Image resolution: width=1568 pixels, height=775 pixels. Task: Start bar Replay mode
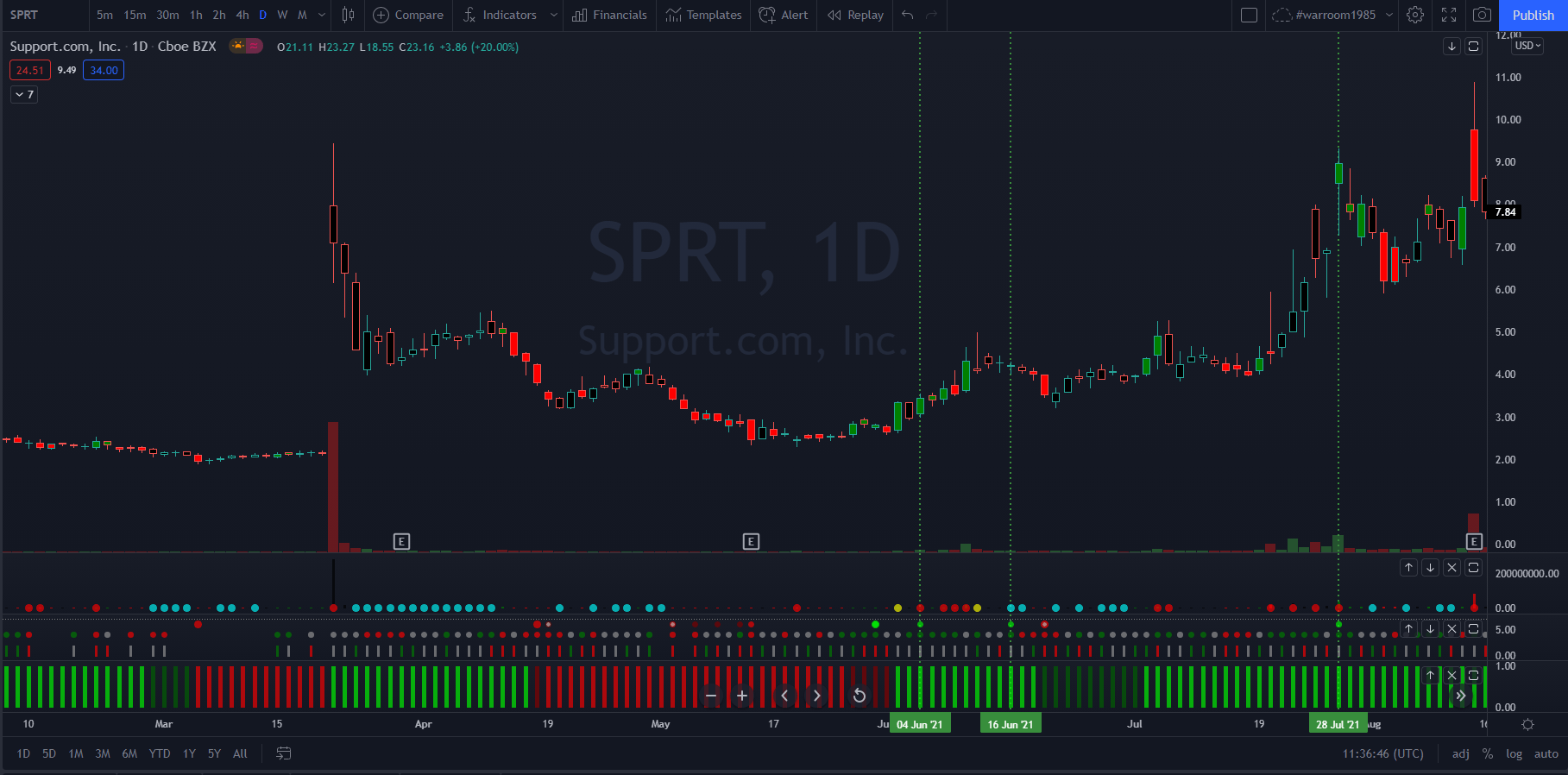(855, 15)
